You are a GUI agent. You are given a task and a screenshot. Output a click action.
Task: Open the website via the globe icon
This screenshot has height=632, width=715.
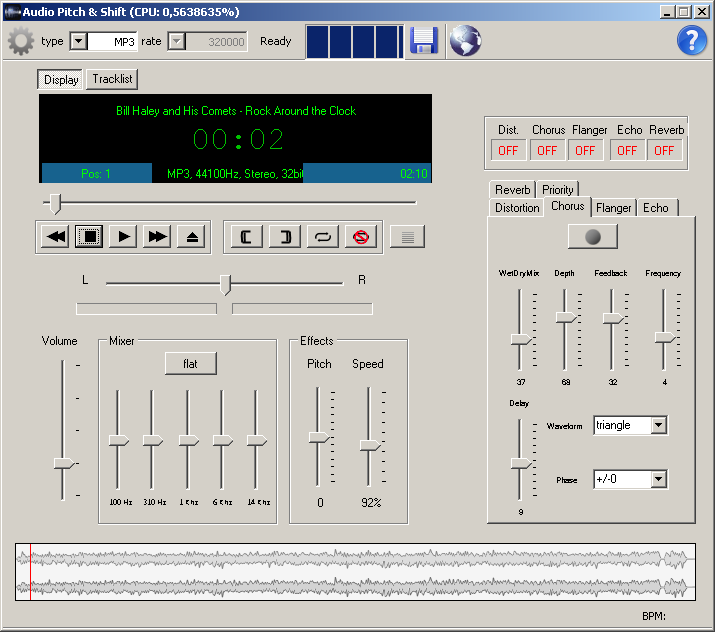465,41
